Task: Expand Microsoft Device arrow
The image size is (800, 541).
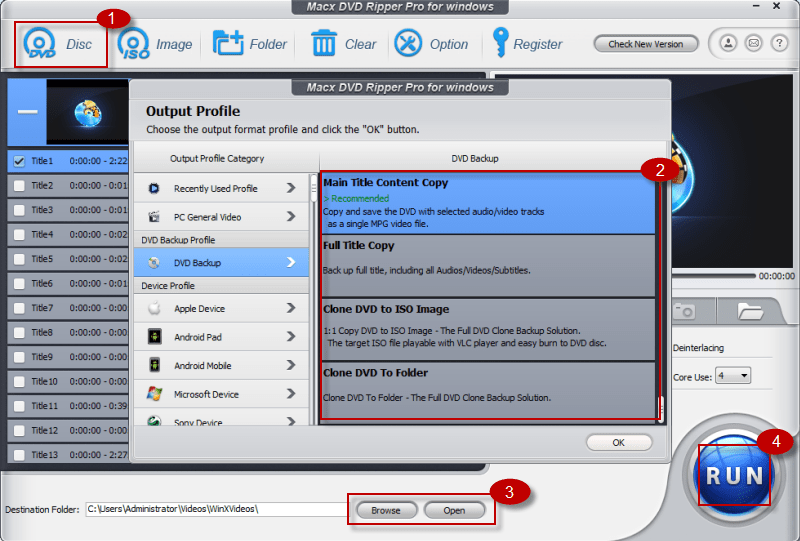Action: pos(291,394)
